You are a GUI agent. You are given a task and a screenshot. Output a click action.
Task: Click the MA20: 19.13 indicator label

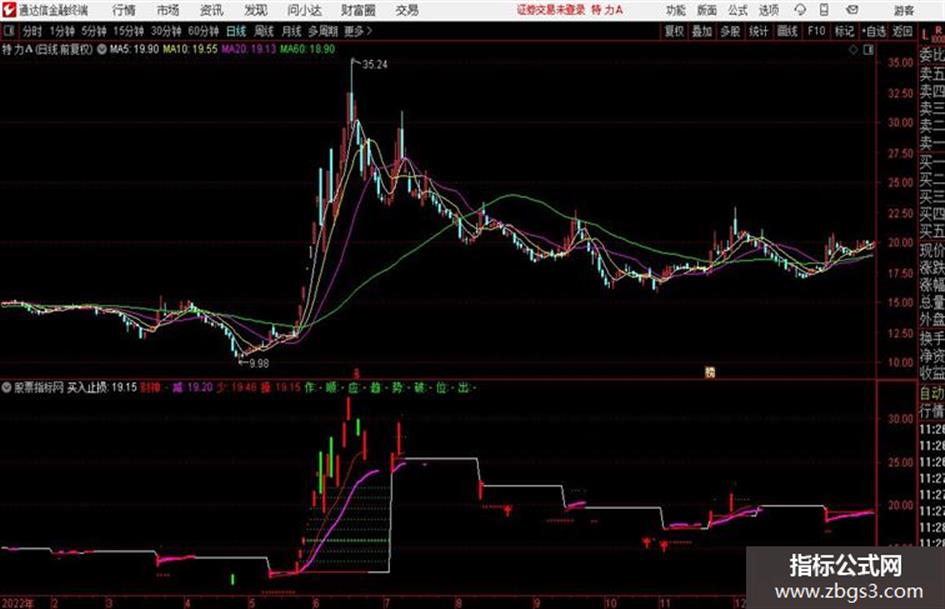coord(248,49)
